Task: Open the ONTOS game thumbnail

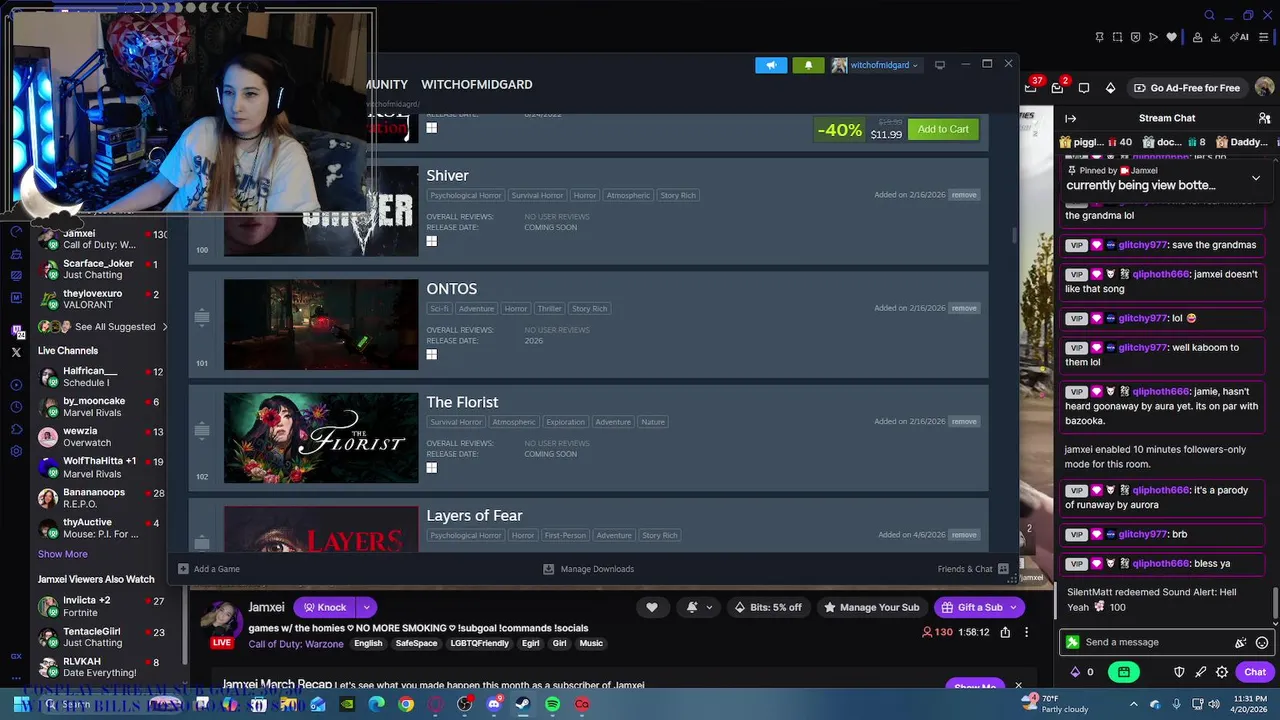Action: (x=321, y=324)
